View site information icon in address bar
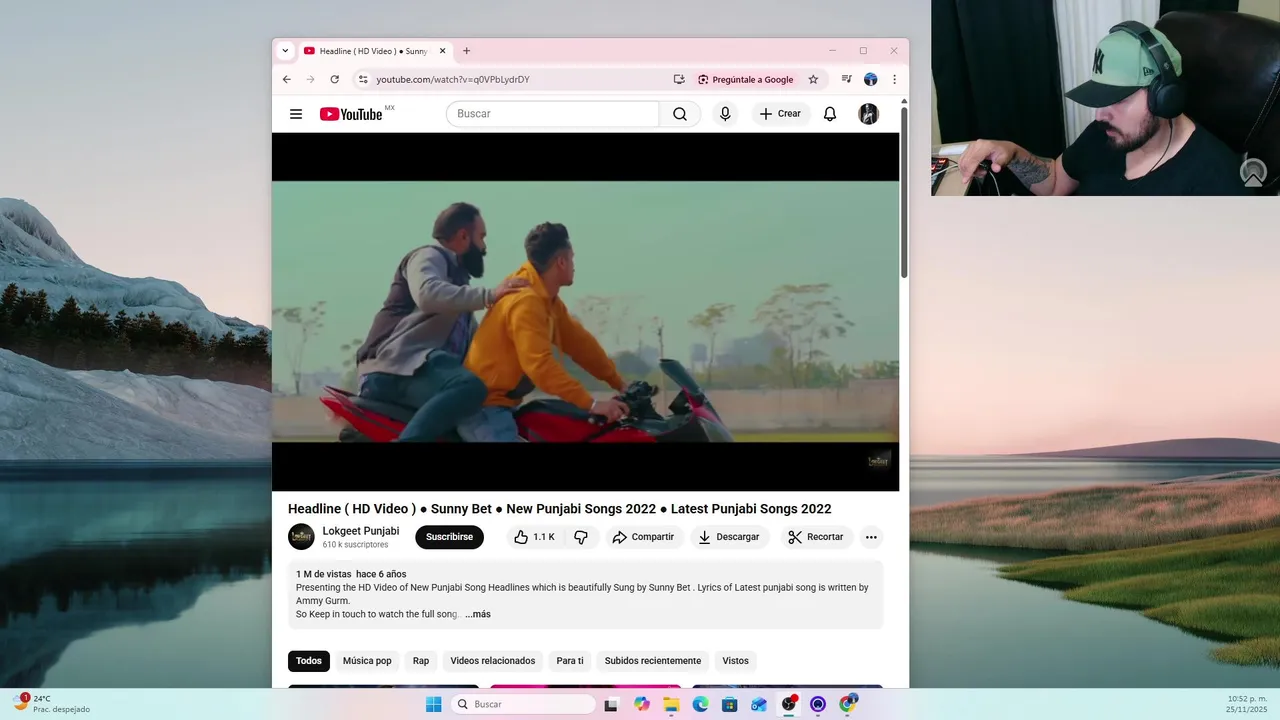This screenshot has width=1280, height=720. click(363, 79)
